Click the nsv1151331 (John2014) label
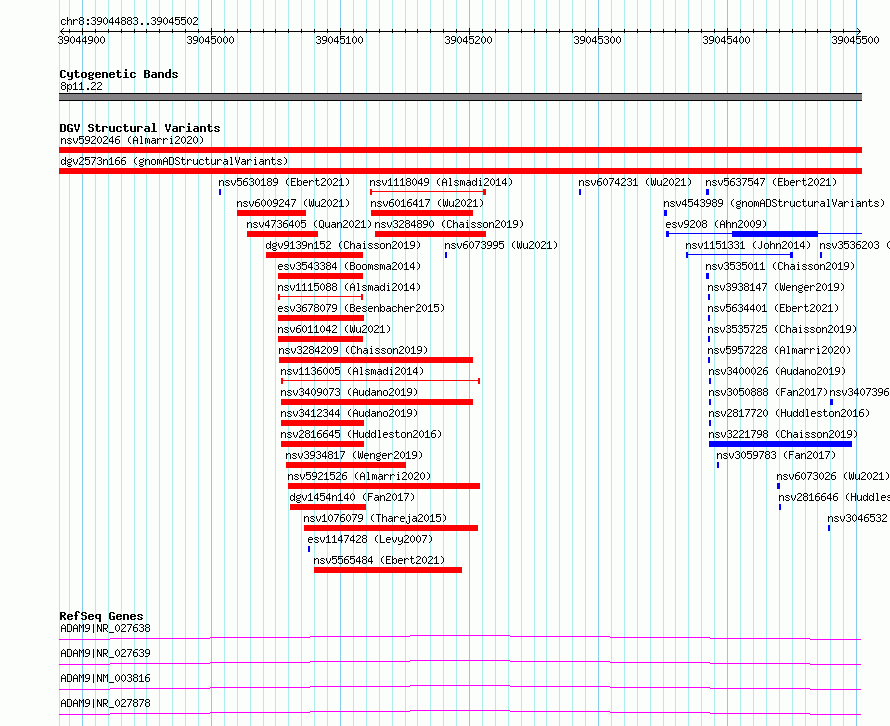Image resolution: width=890 pixels, height=726 pixels. tap(748, 245)
